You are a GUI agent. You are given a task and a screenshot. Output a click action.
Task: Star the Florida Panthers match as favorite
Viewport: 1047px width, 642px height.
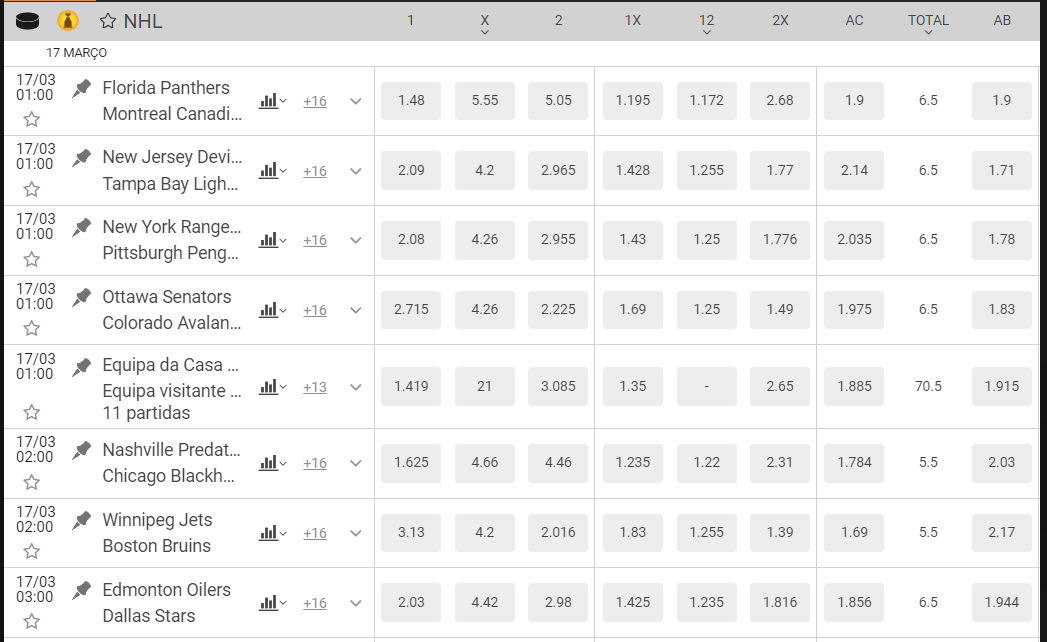[x=32, y=120]
